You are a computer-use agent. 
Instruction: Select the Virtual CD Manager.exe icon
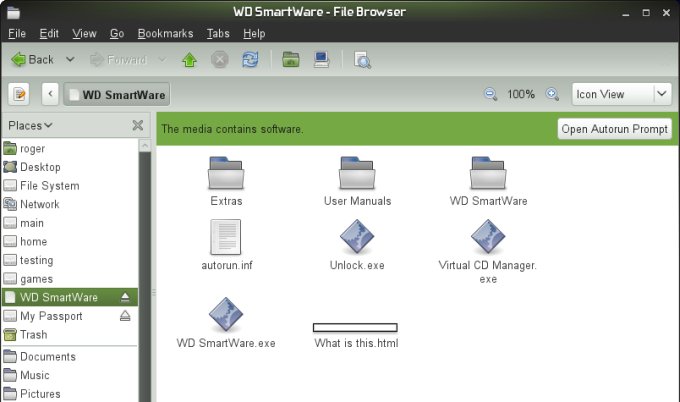point(488,236)
